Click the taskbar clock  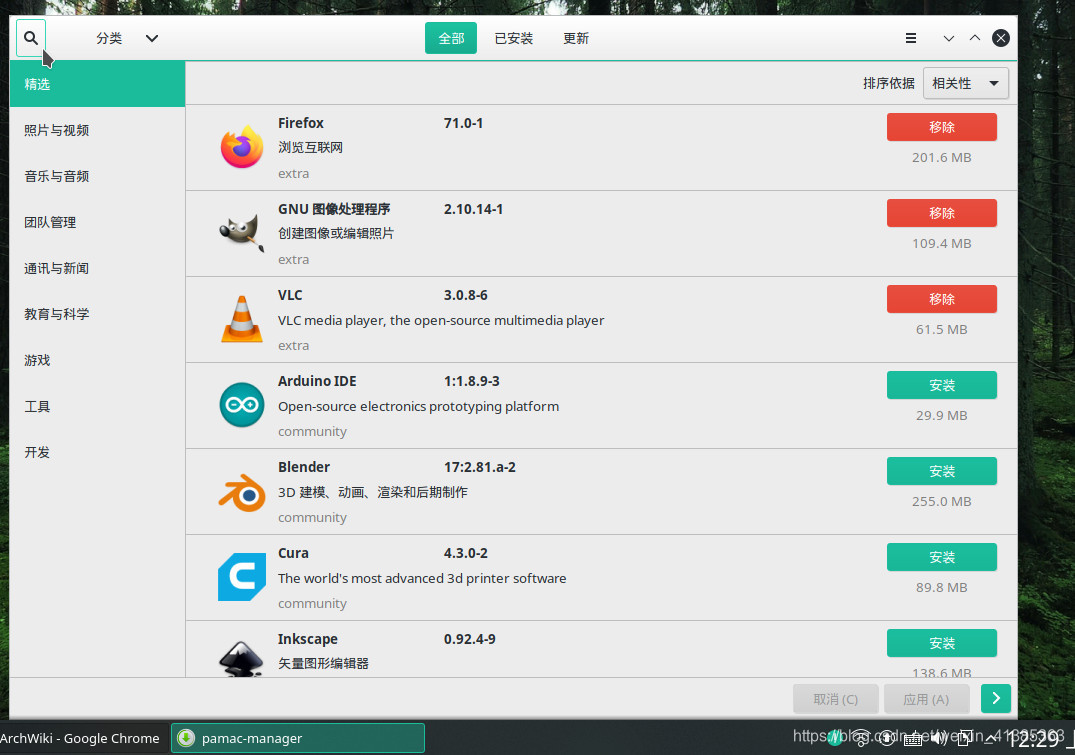[1033, 739]
